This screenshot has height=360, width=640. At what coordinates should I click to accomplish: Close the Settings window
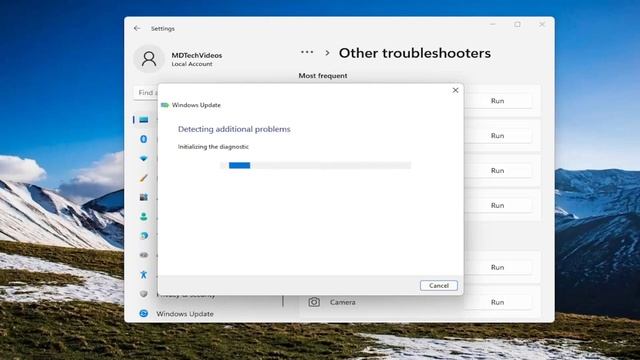click(542, 24)
